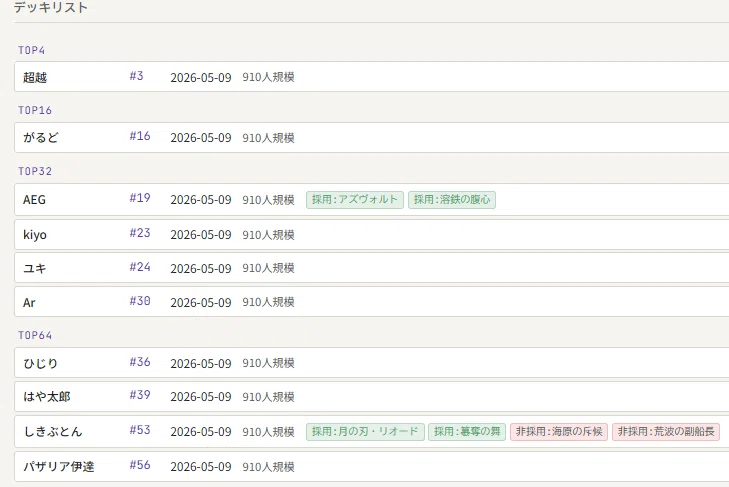Click rank #53 in しきぶとん row
Viewport: 729px width, 487px height.
click(x=140, y=430)
